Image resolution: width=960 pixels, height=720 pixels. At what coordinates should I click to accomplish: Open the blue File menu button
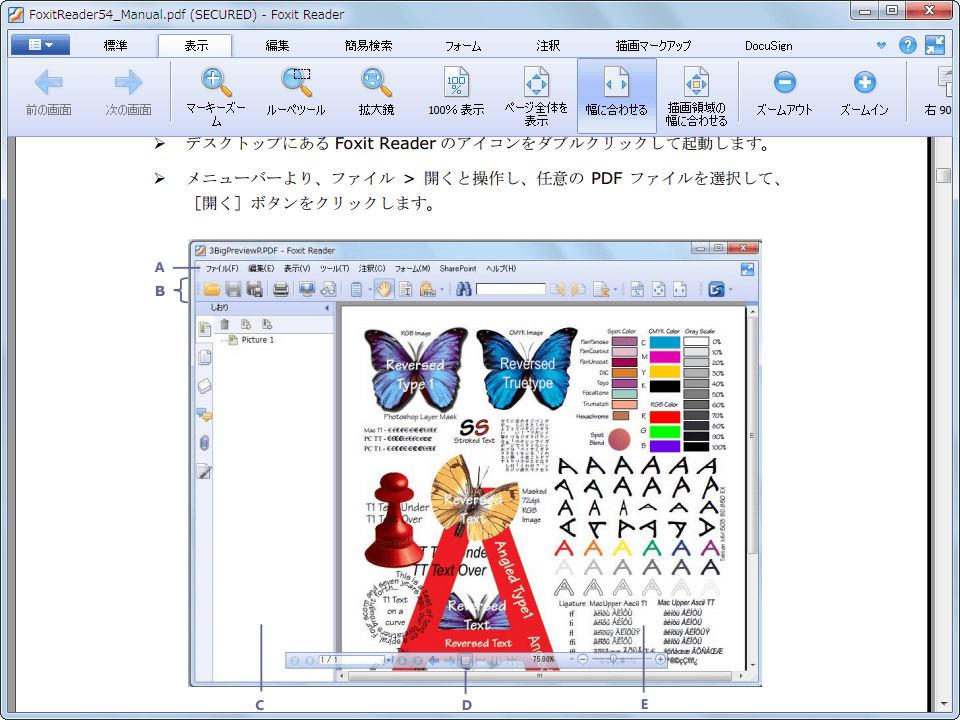(40, 45)
